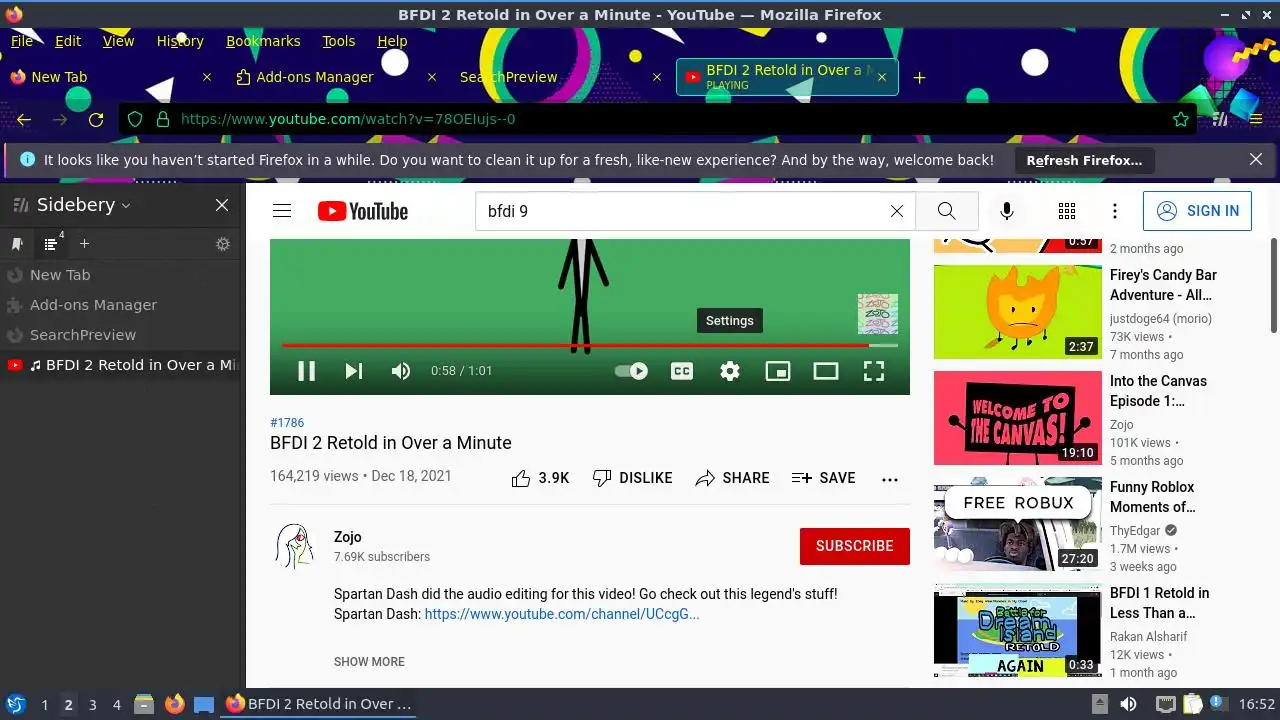Switch to workspace 3 in taskbar
This screenshot has width=1280, height=720.
[92, 705]
